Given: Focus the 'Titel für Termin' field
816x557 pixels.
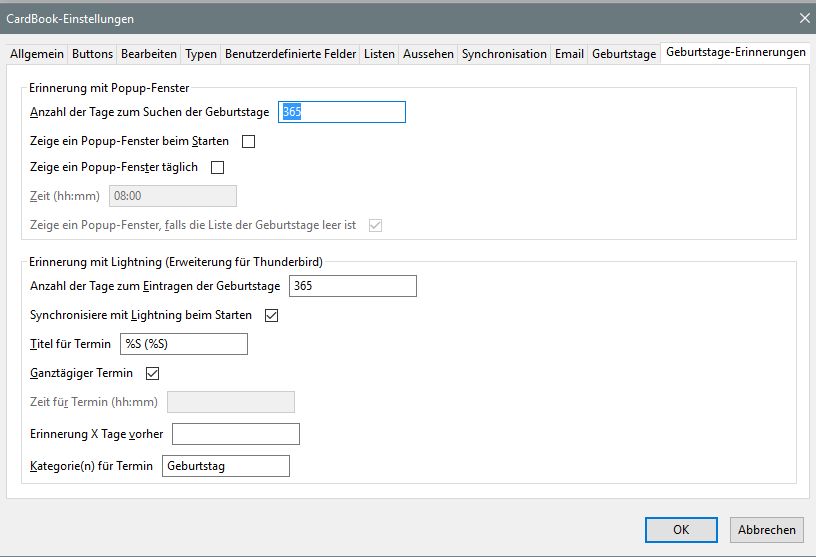Looking at the screenshot, I should 183,344.
